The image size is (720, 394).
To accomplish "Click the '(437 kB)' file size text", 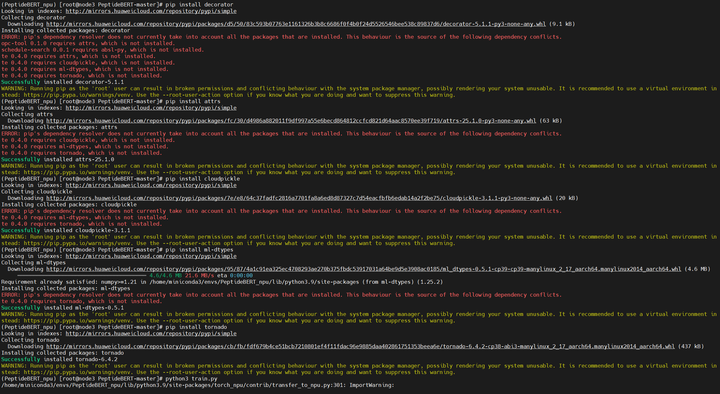I will [x=691, y=347].
